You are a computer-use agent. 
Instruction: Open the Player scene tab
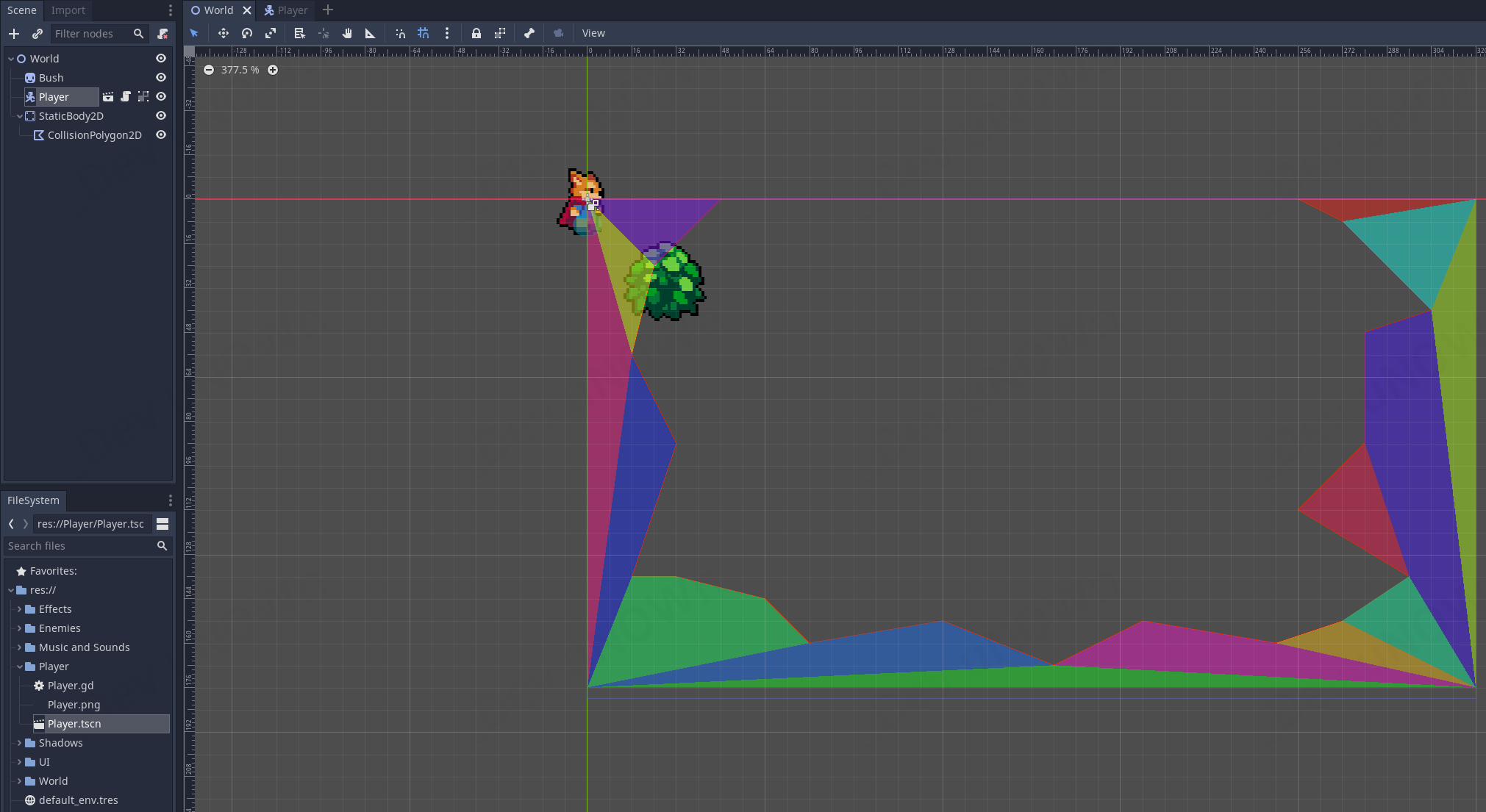(286, 10)
